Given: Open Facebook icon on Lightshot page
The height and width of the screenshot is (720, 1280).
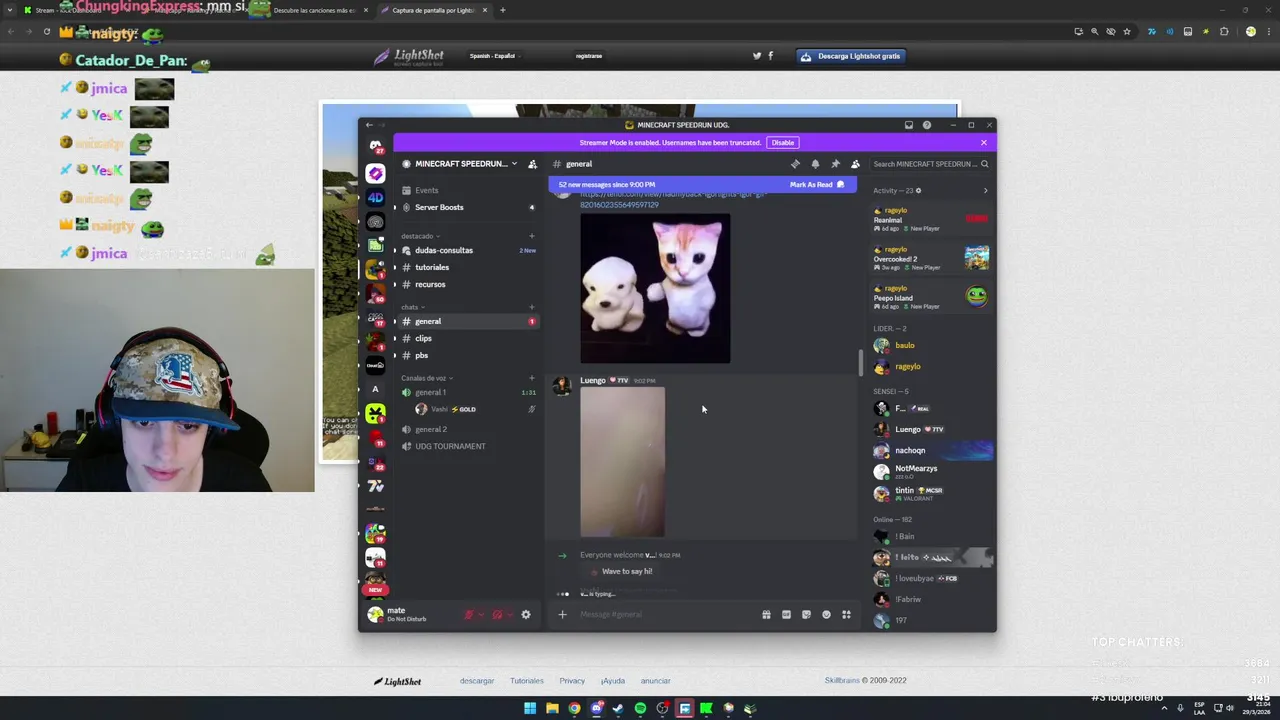Looking at the screenshot, I should click(x=770, y=56).
